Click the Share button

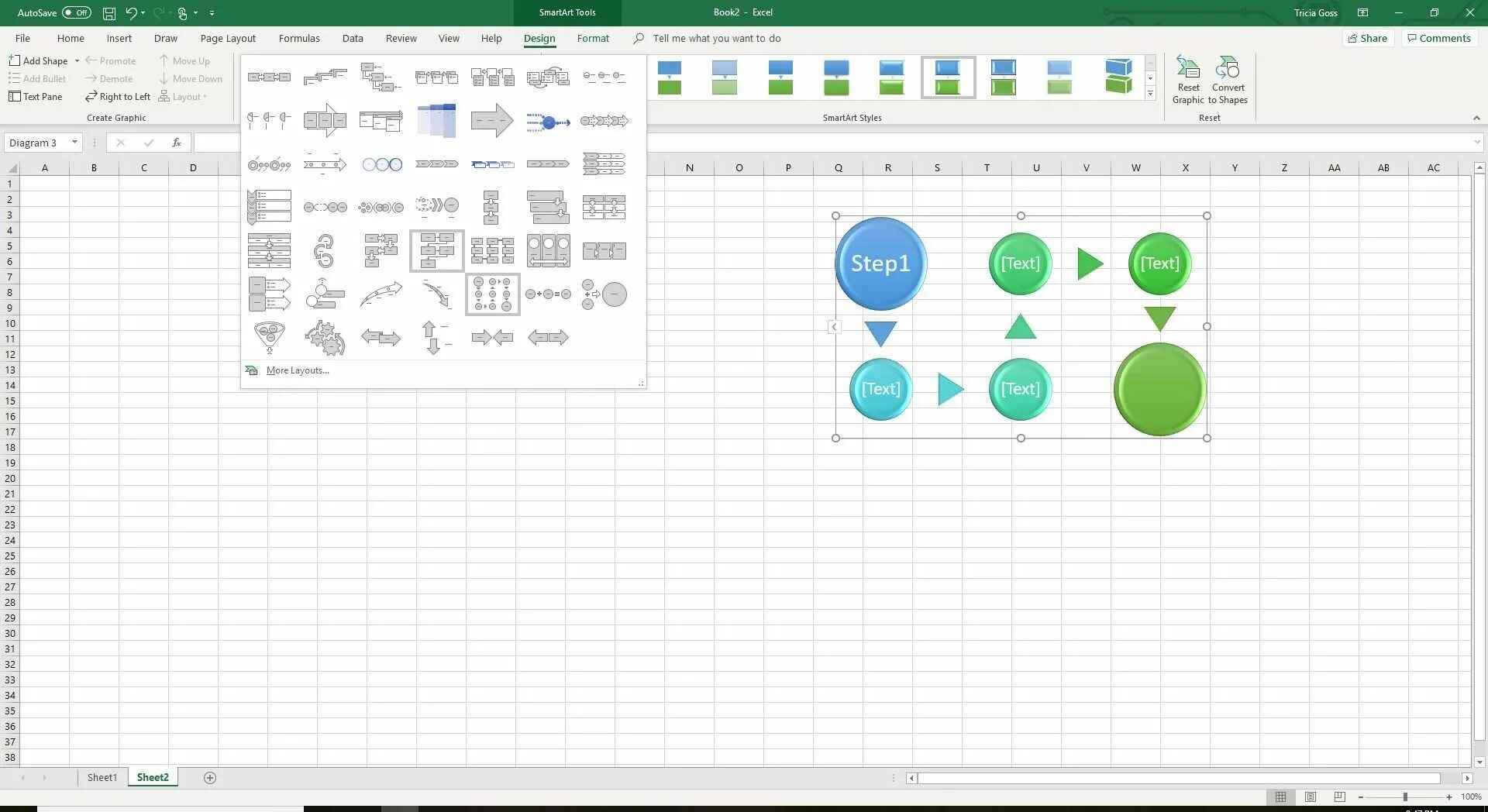pos(1368,38)
